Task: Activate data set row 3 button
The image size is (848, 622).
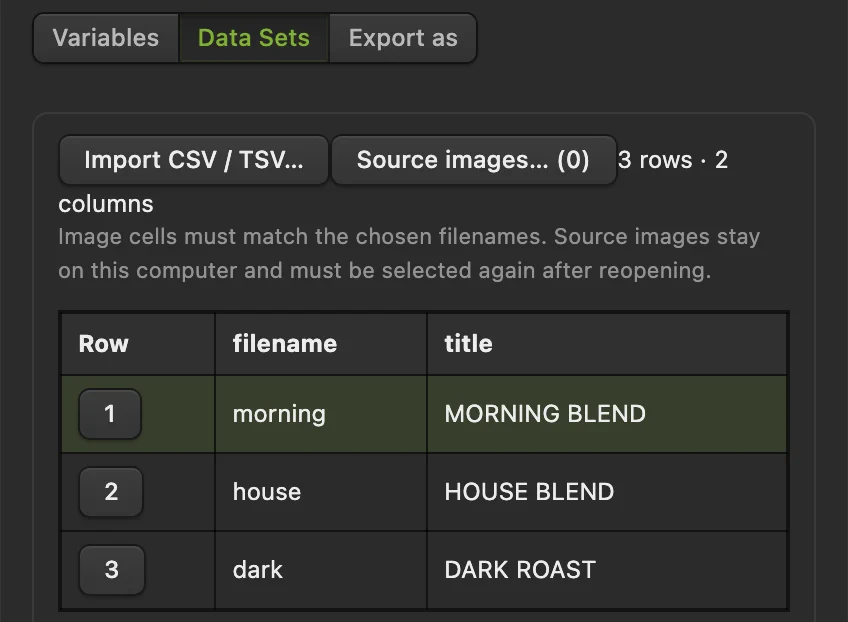Action: pos(111,570)
